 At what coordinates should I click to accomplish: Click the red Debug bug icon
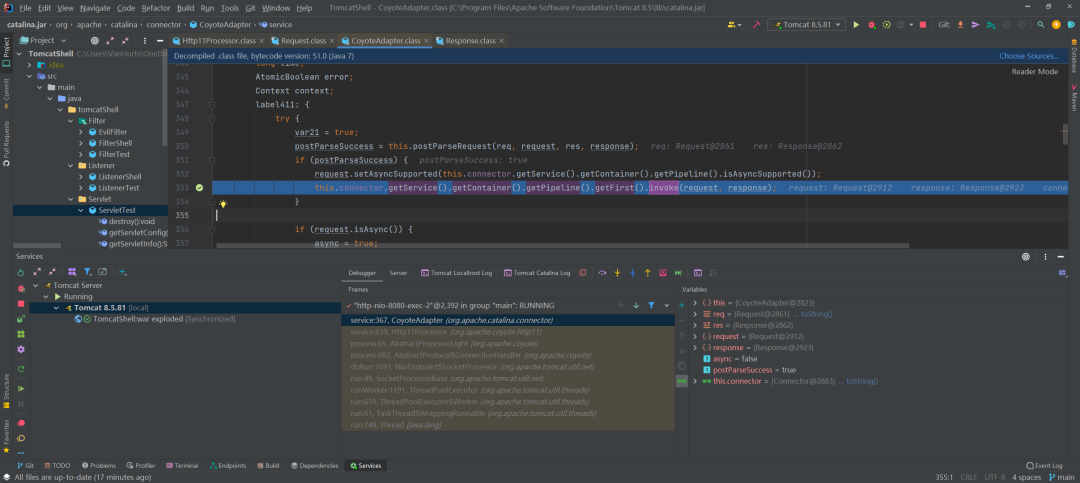tap(871, 25)
